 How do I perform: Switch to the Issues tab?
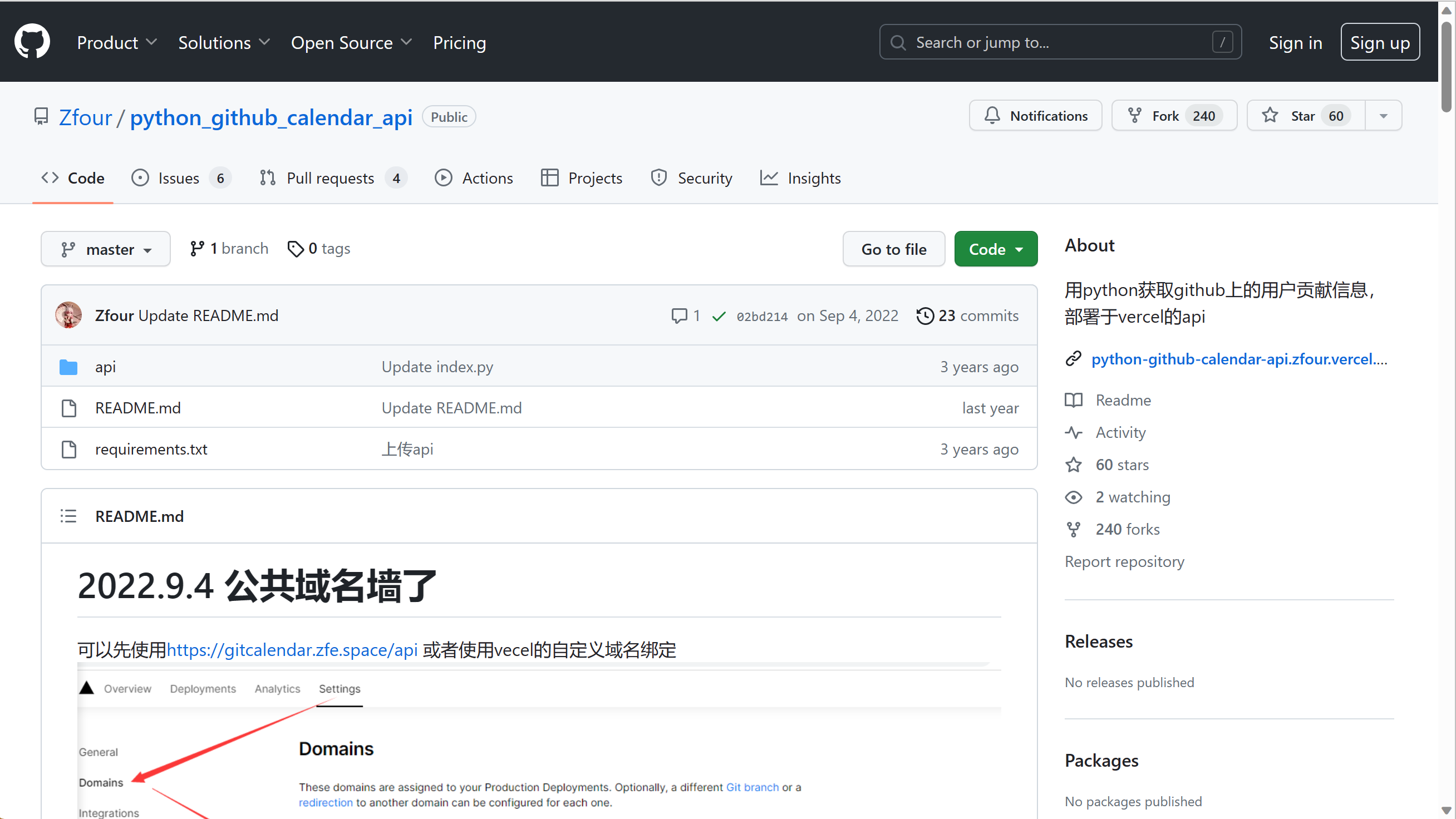[x=179, y=178]
